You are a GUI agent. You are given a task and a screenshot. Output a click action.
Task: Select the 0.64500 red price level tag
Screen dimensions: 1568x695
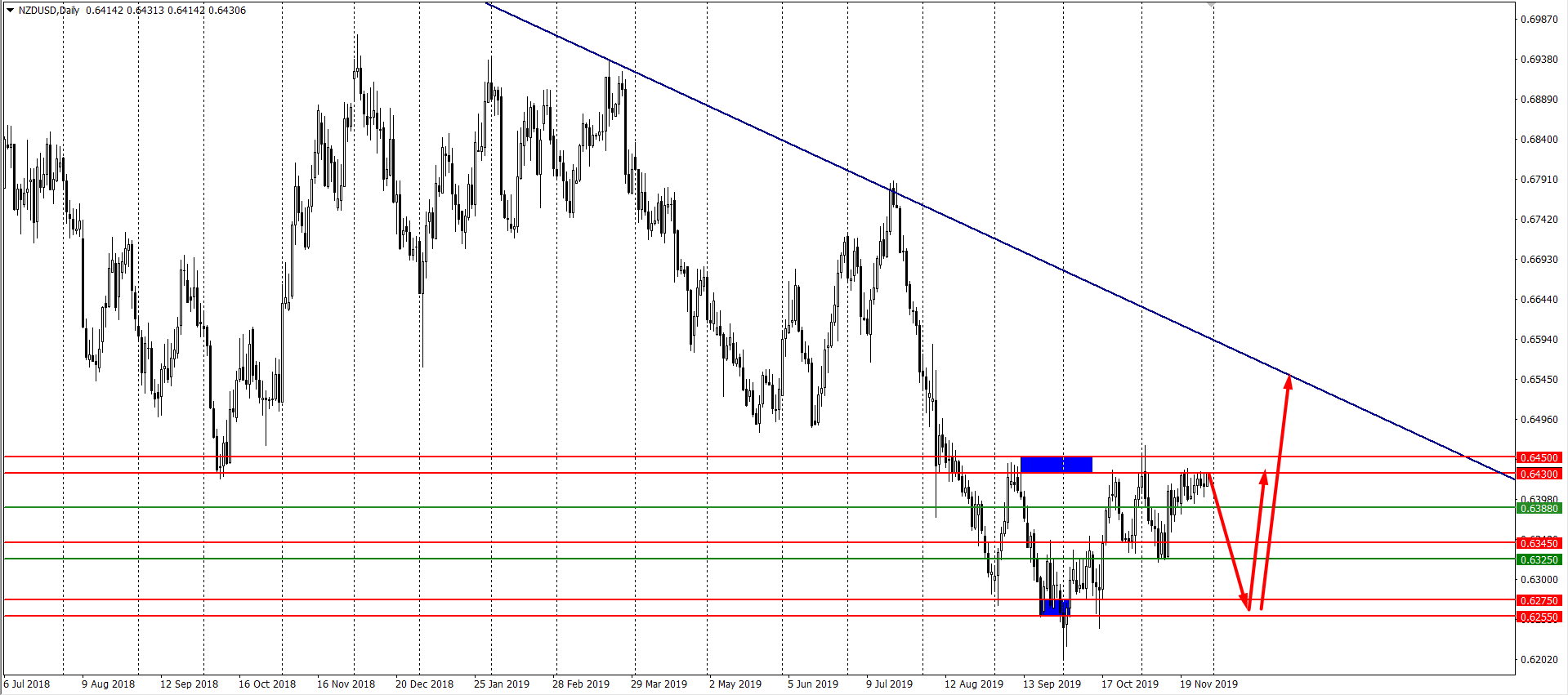click(x=1539, y=458)
